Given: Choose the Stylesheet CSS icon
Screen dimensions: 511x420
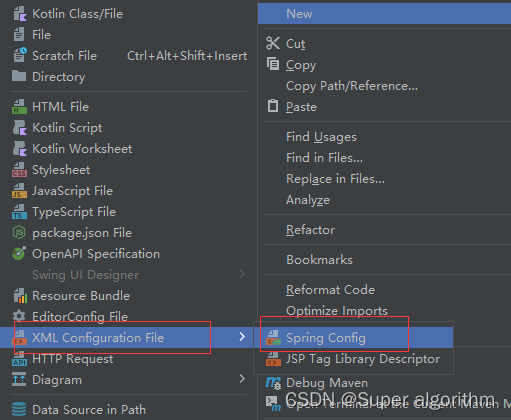Looking at the screenshot, I should [19, 170].
